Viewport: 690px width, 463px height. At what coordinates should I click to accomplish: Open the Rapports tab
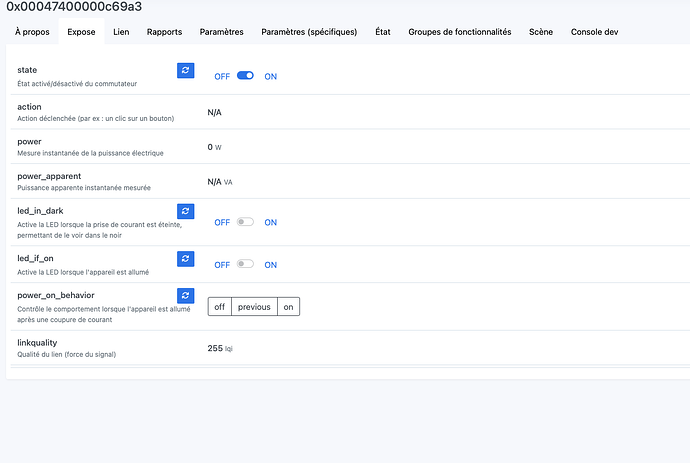click(164, 32)
